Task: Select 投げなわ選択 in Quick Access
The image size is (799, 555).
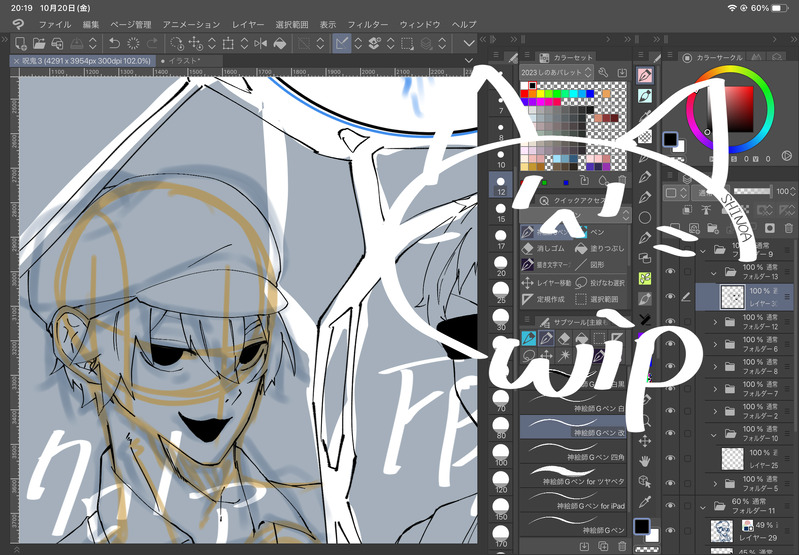Action: [600, 282]
